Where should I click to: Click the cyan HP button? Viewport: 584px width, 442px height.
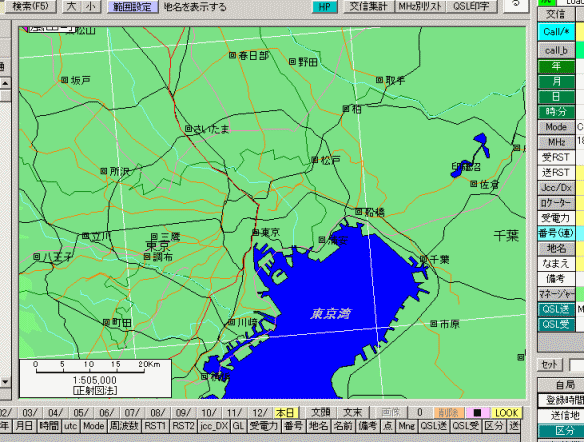pyautogui.click(x=325, y=7)
